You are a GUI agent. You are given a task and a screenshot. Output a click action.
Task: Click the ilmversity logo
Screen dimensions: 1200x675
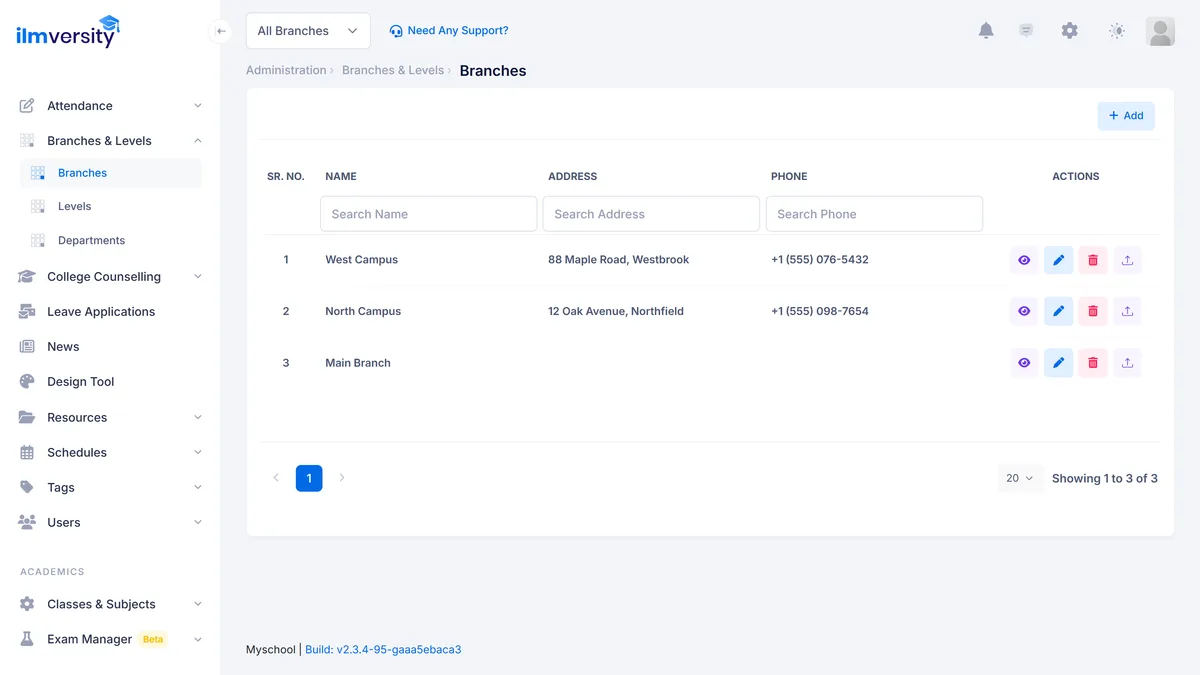point(68,31)
